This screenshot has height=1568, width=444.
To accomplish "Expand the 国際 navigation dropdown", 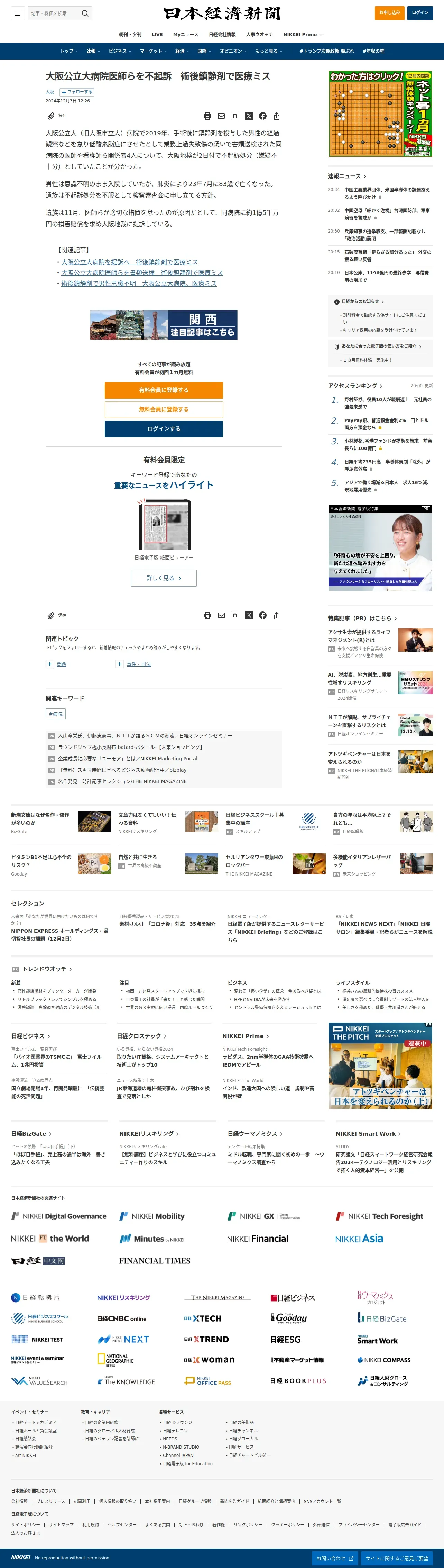I will (x=204, y=51).
